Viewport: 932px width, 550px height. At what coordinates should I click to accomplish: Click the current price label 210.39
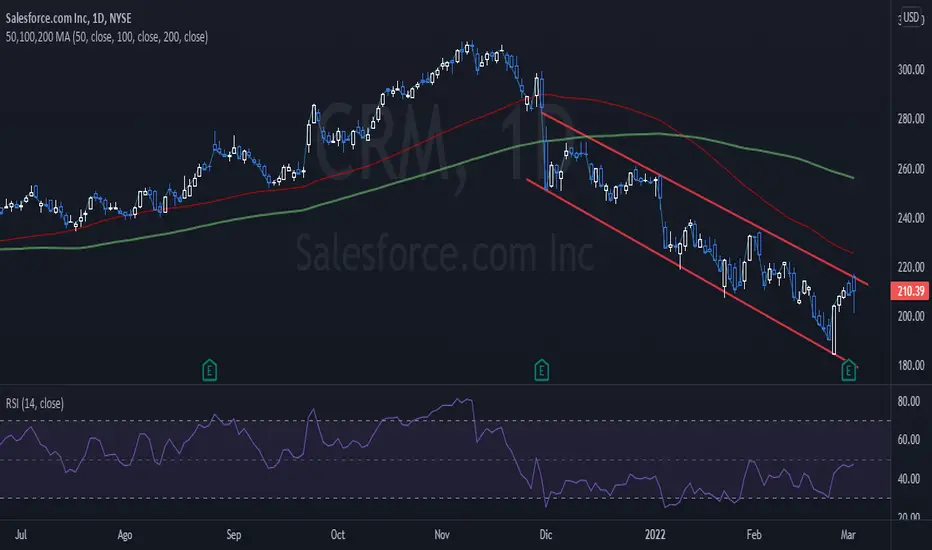910,291
